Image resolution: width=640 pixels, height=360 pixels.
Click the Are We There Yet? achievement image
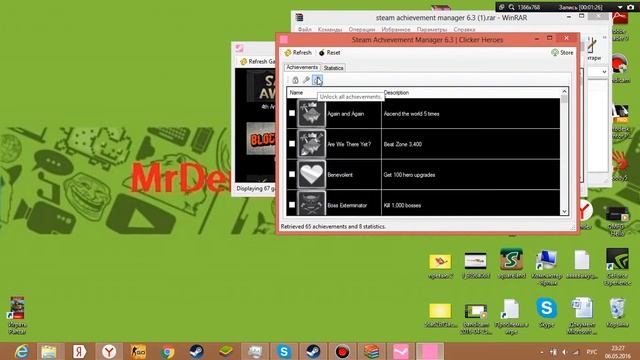[x=311, y=144]
